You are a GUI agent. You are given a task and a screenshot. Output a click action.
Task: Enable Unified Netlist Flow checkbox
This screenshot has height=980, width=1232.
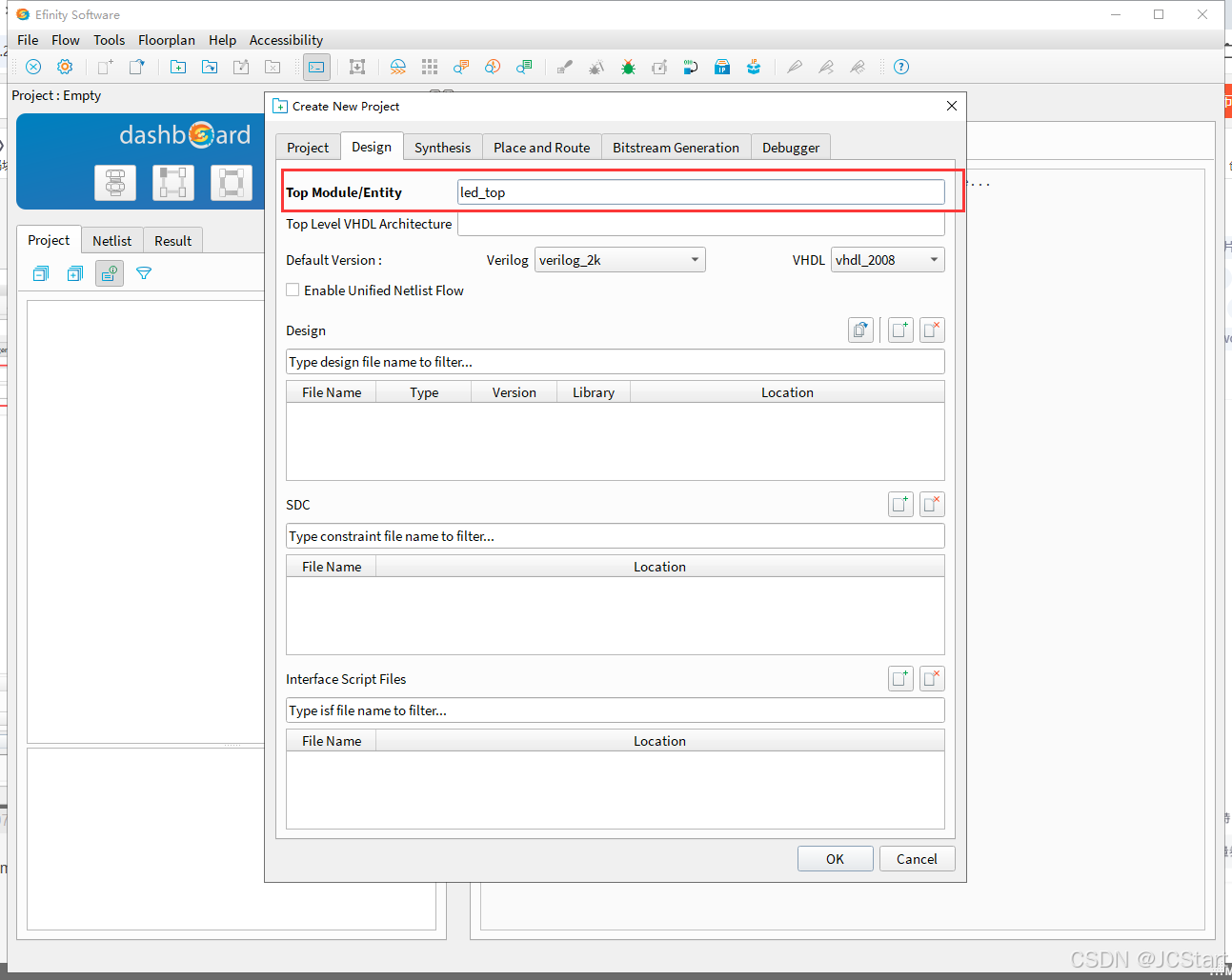pos(293,290)
